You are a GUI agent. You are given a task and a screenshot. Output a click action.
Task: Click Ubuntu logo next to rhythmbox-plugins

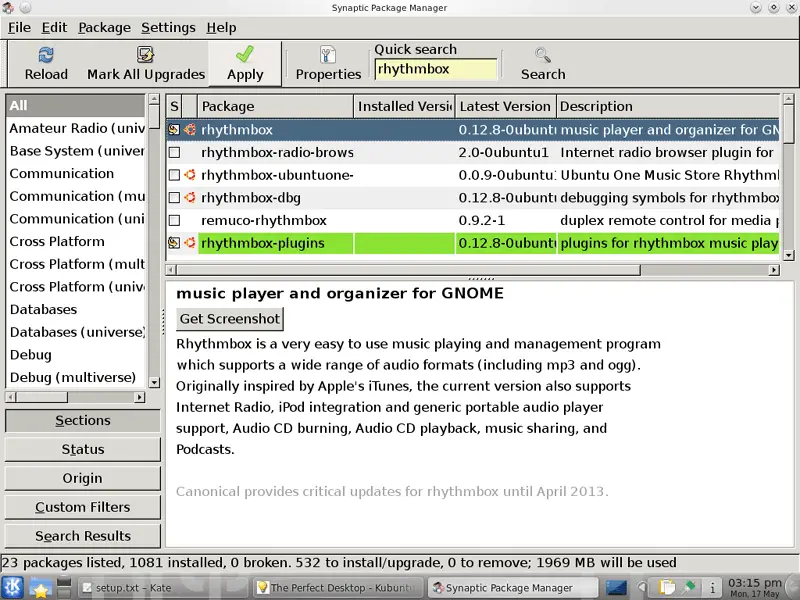point(190,243)
